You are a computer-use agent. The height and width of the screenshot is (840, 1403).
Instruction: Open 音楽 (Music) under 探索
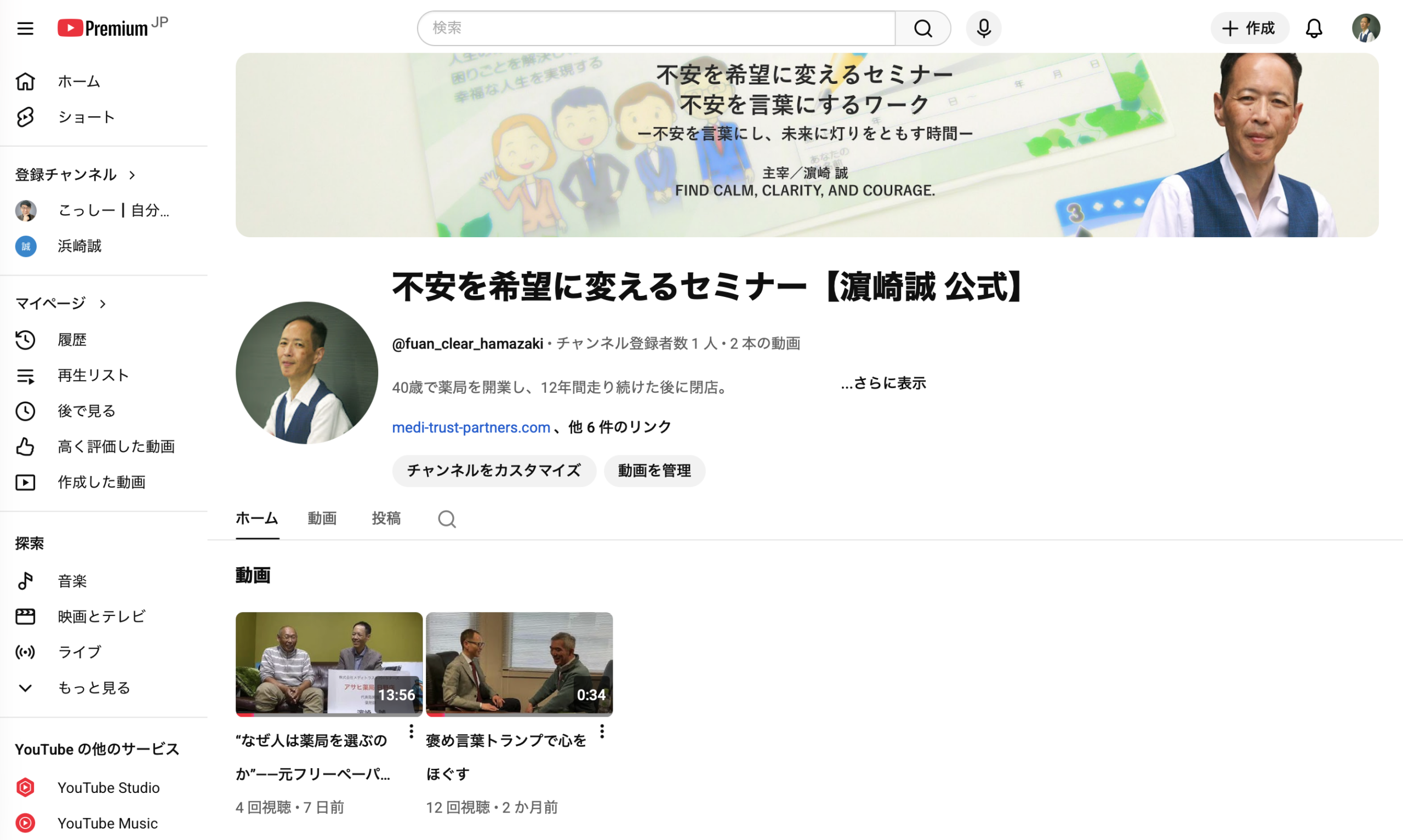click(x=72, y=580)
